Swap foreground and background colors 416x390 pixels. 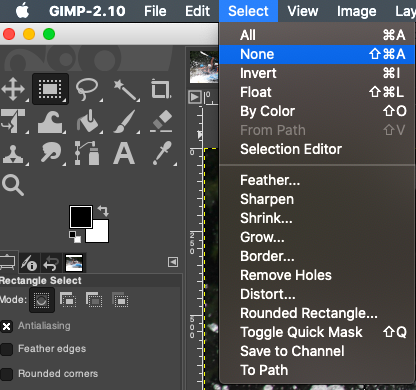pyautogui.click(x=103, y=210)
